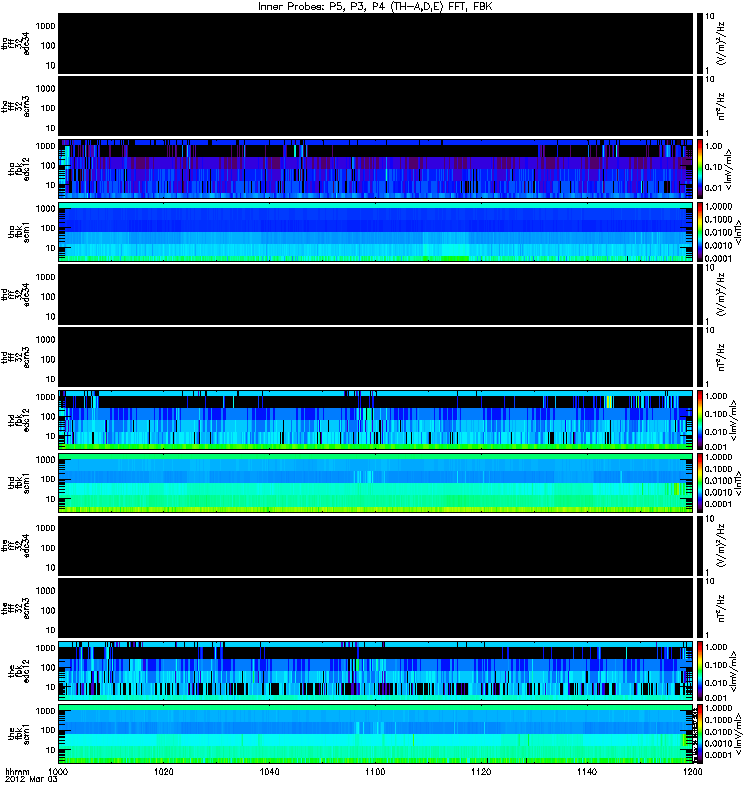Click the 0.001 colorbar value beside thd edc12
The width and height of the screenshot is (750, 800).
coord(715,447)
